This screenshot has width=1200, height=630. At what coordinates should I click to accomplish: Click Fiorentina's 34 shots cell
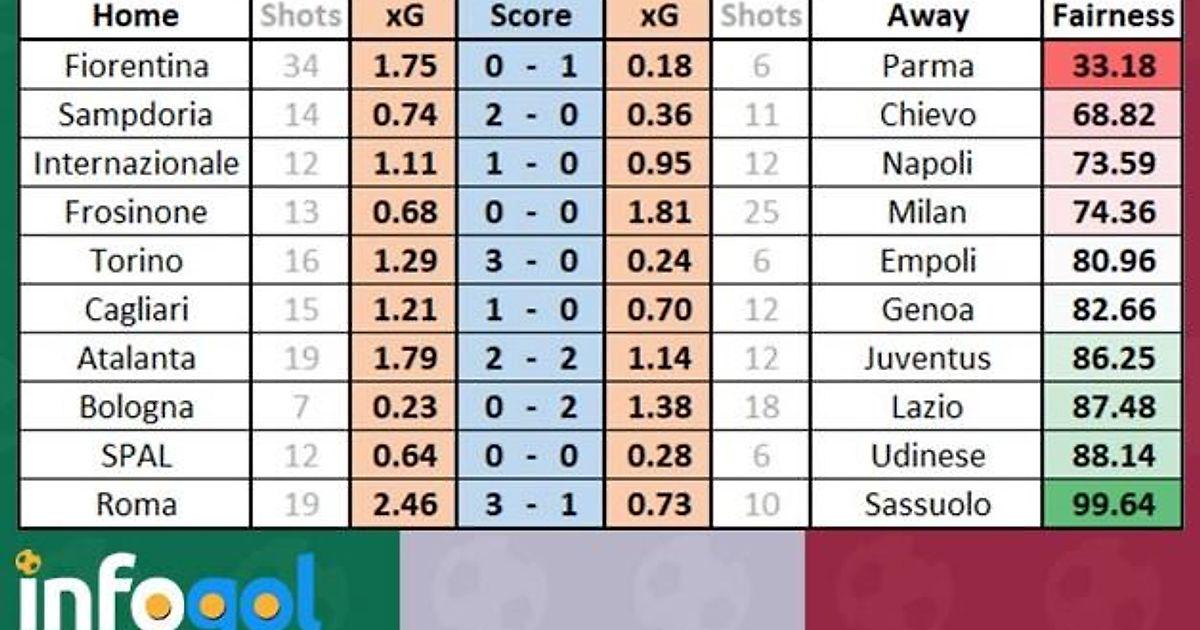pos(300,66)
